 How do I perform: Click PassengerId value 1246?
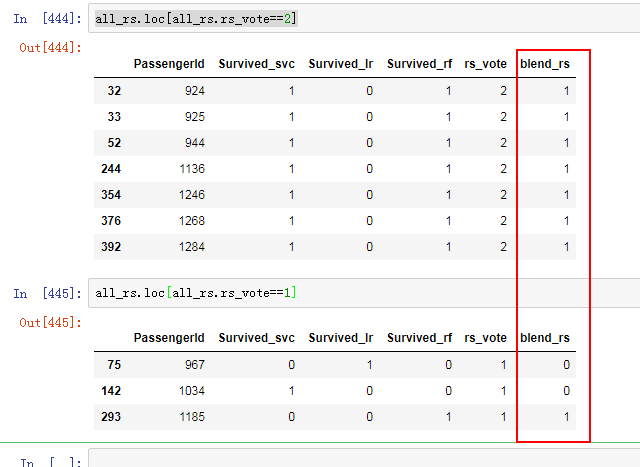pos(192,195)
